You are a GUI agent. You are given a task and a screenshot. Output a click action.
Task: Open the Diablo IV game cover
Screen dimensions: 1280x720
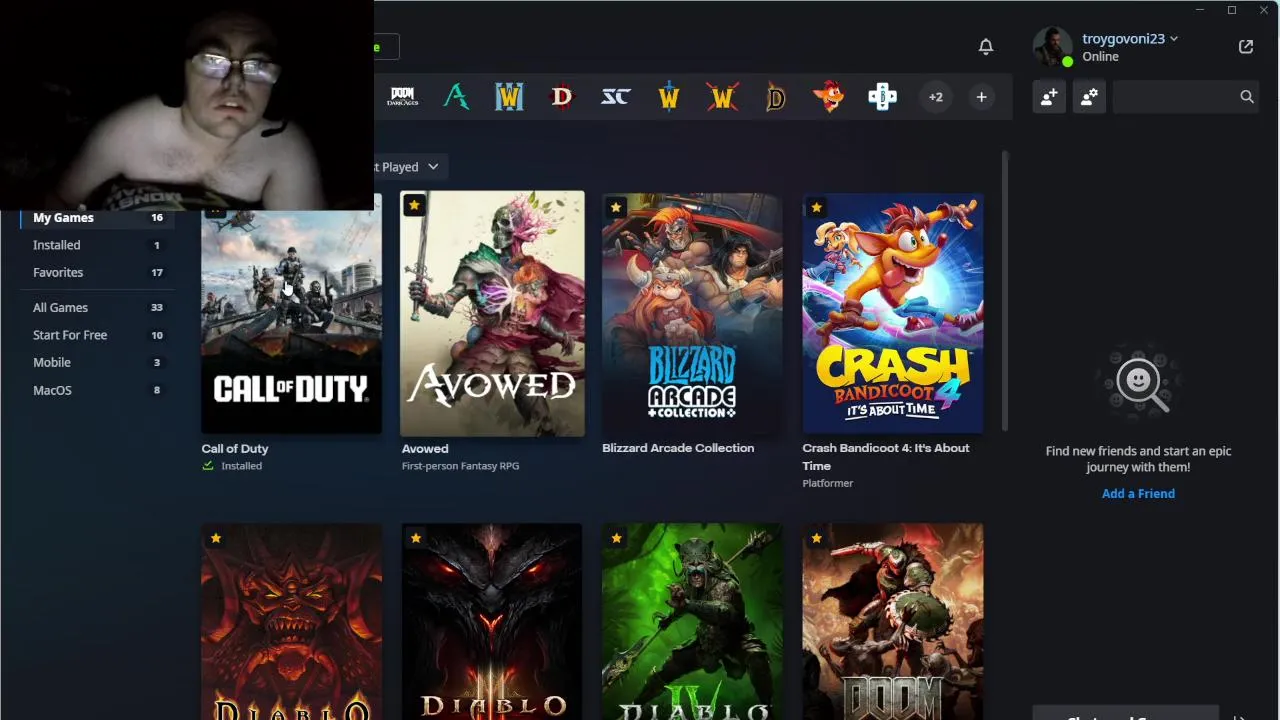tap(692, 622)
